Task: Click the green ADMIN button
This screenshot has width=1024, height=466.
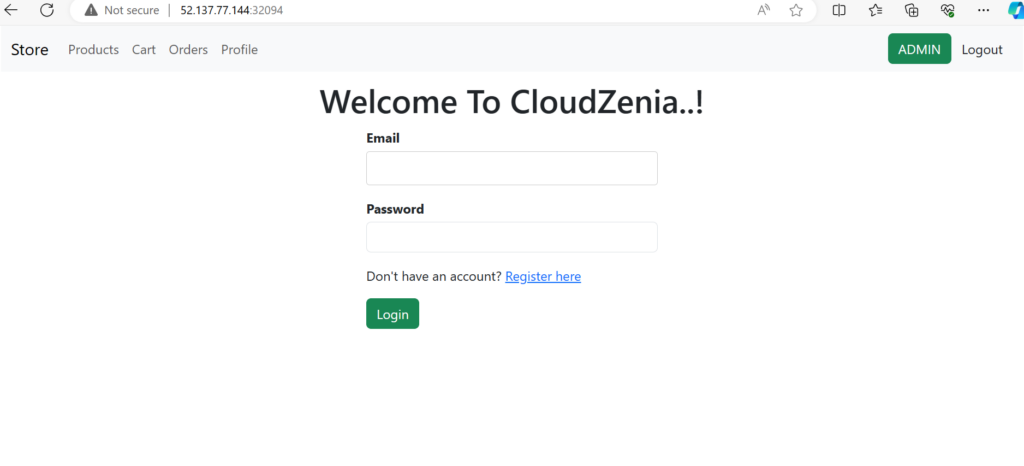Action: (x=920, y=49)
